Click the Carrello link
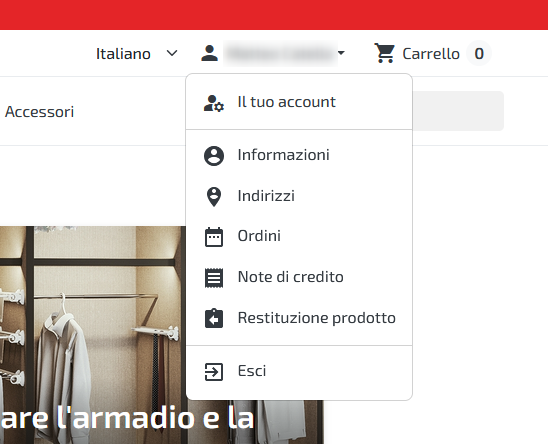 click(x=431, y=54)
